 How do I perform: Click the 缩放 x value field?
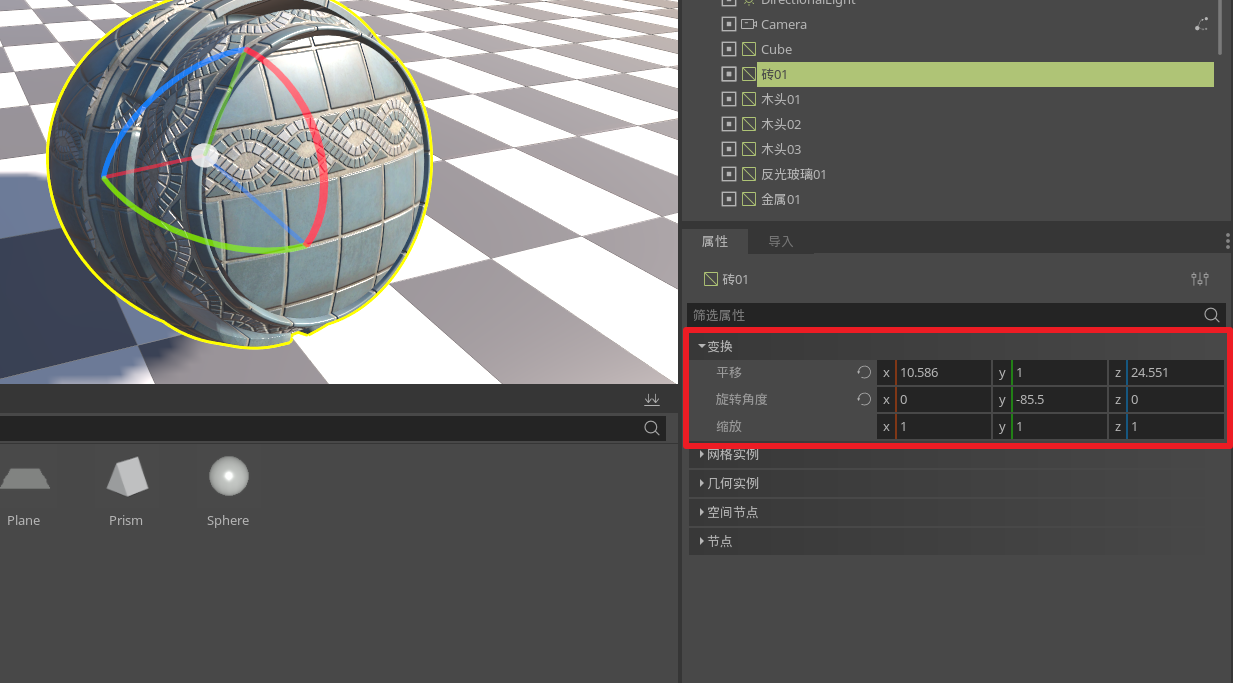(x=943, y=426)
